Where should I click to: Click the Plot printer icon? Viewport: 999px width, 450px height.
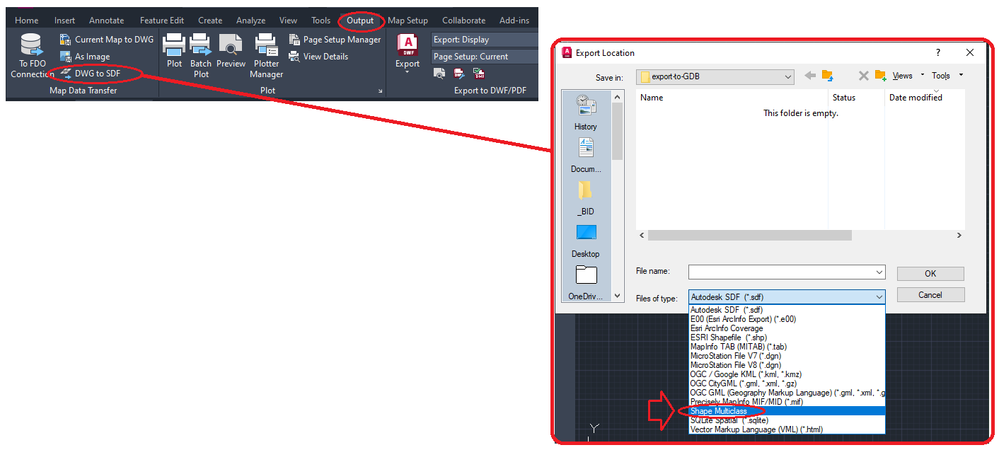pos(174,51)
